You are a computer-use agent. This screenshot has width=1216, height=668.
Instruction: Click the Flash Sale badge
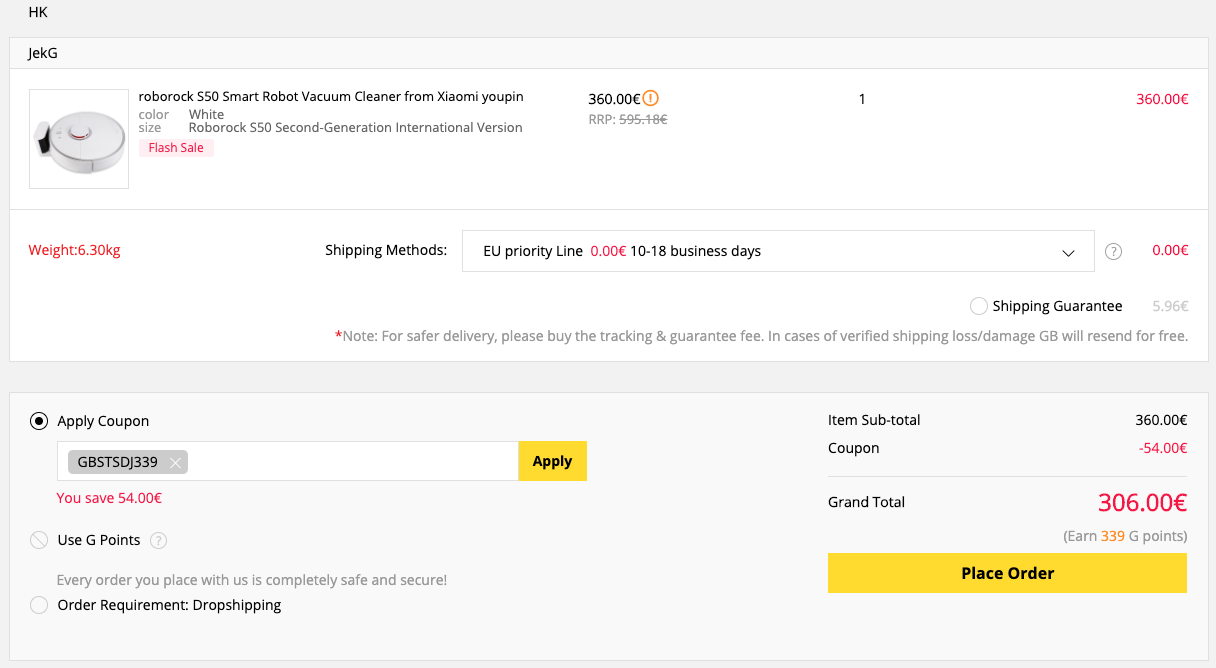coord(176,148)
